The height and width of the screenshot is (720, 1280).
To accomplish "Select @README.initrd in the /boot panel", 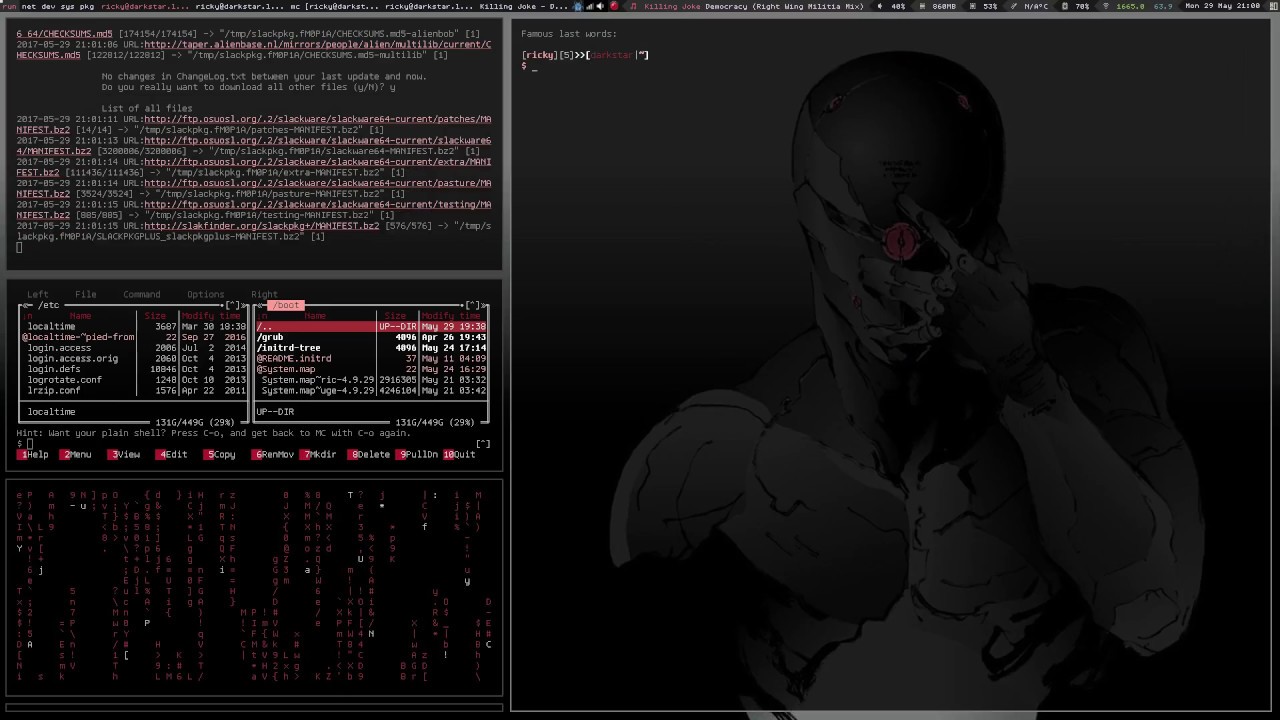I will (x=371, y=358).
